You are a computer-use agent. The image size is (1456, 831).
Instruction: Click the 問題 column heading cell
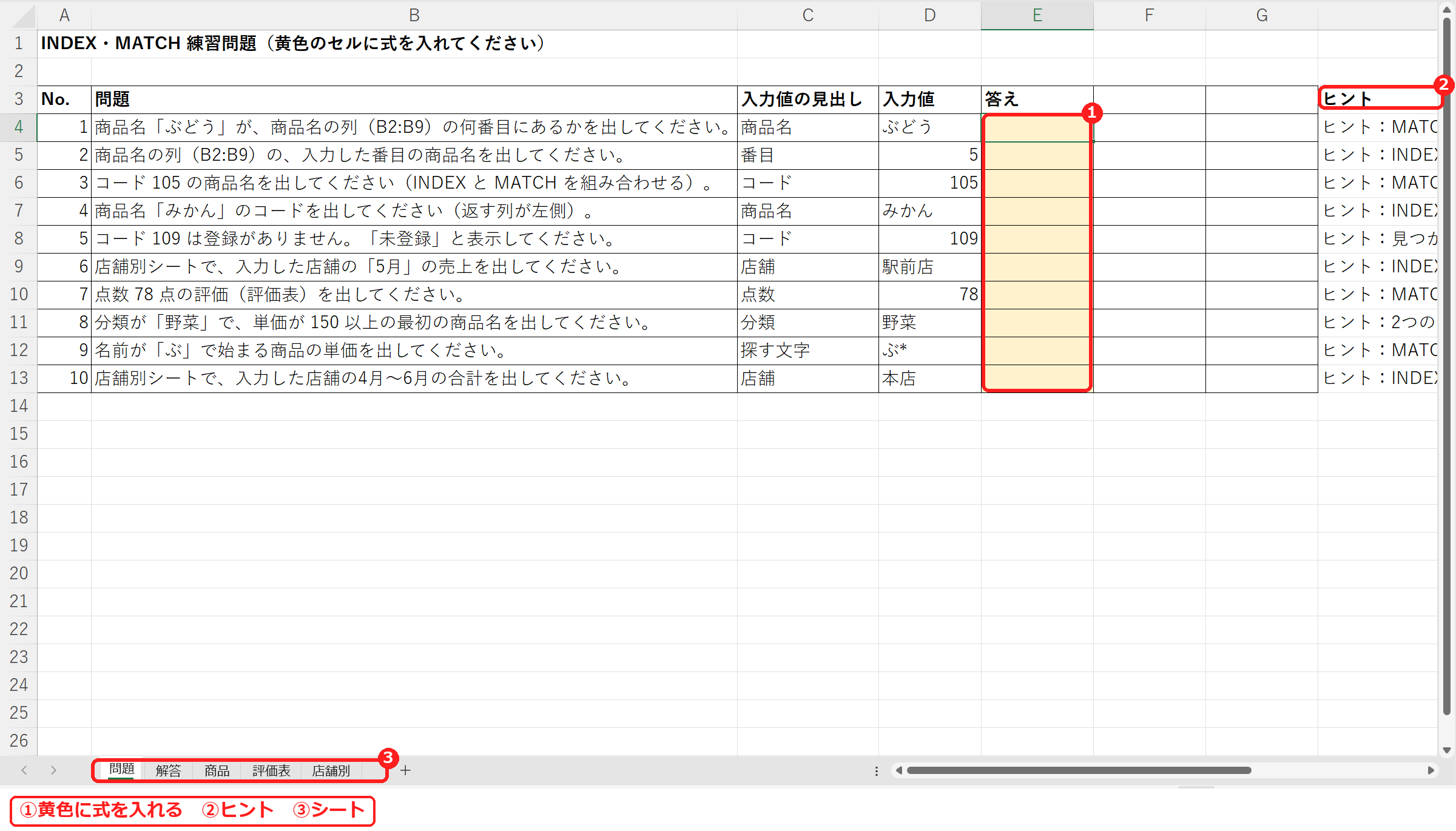tap(414, 99)
